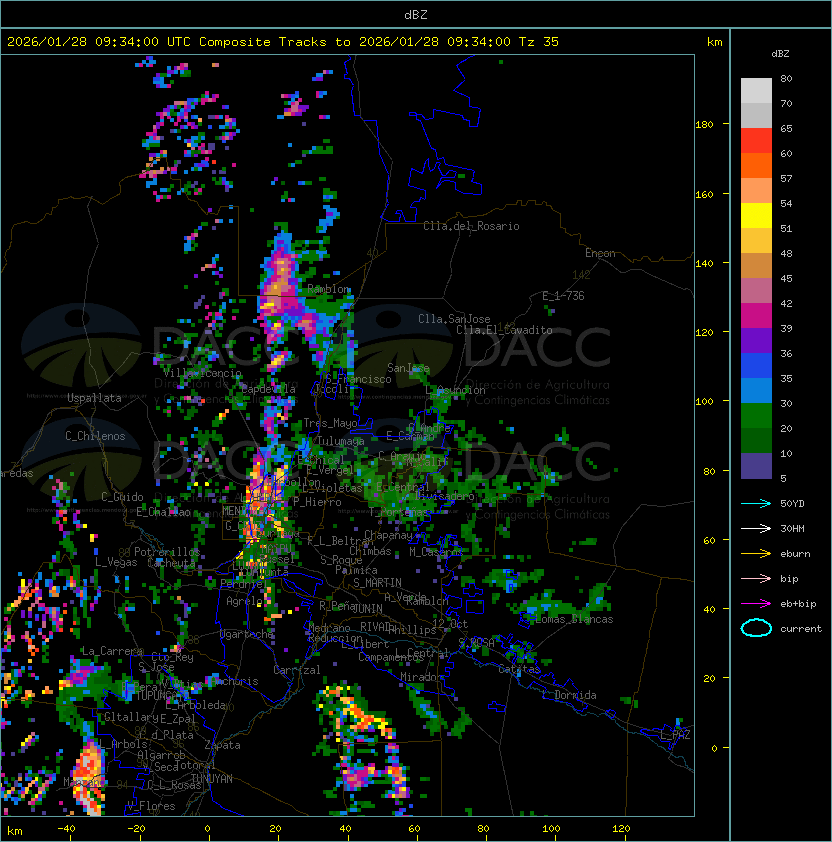Click the Anchoris map label

point(235,681)
